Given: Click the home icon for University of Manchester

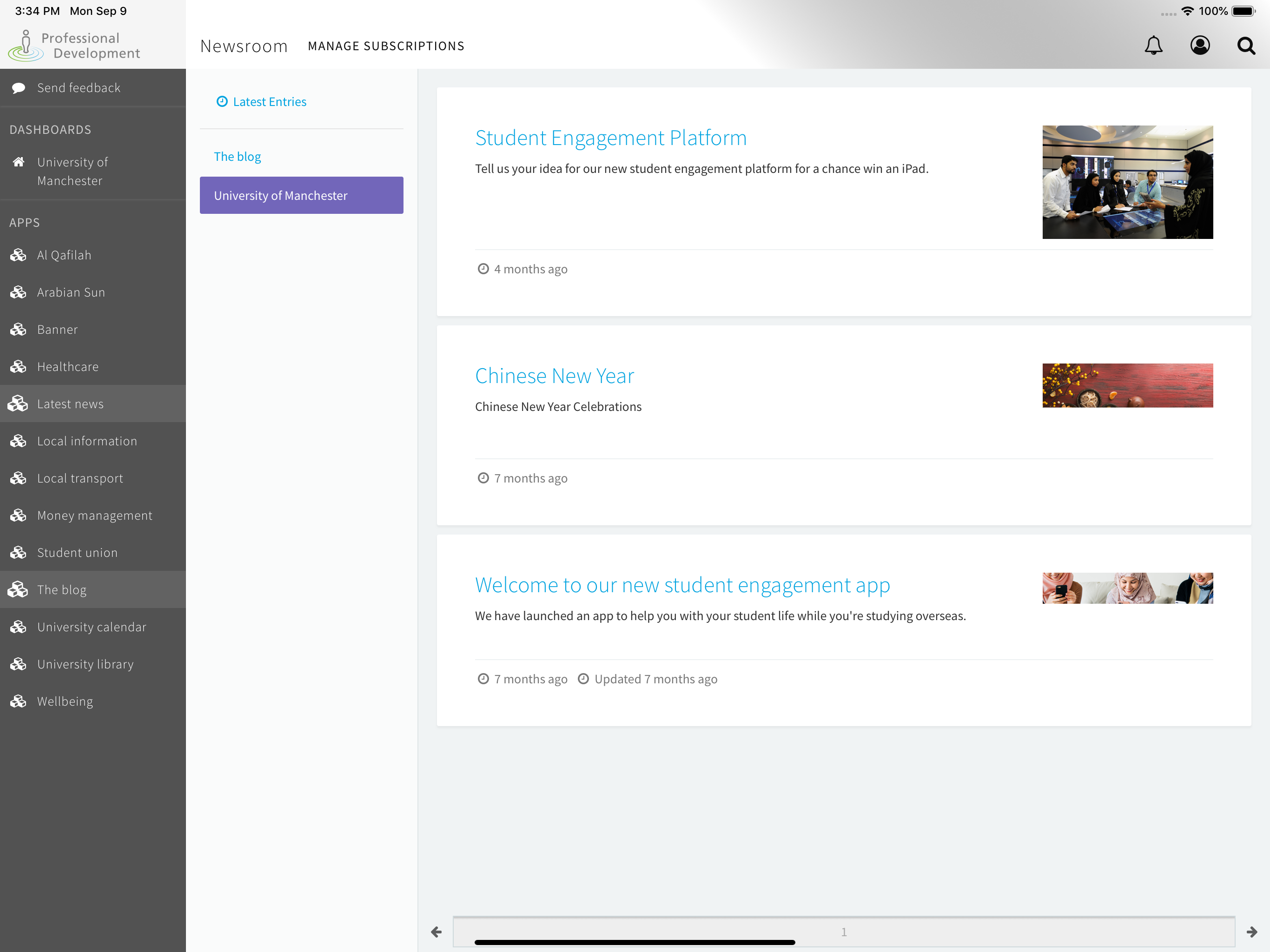Looking at the screenshot, I should coord(19,162).
